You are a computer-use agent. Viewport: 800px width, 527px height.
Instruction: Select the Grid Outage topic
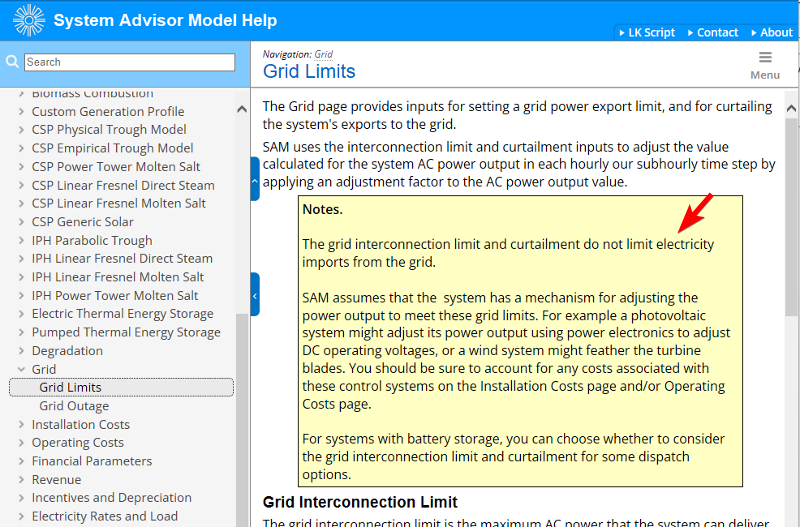click(x=74, y=406)
